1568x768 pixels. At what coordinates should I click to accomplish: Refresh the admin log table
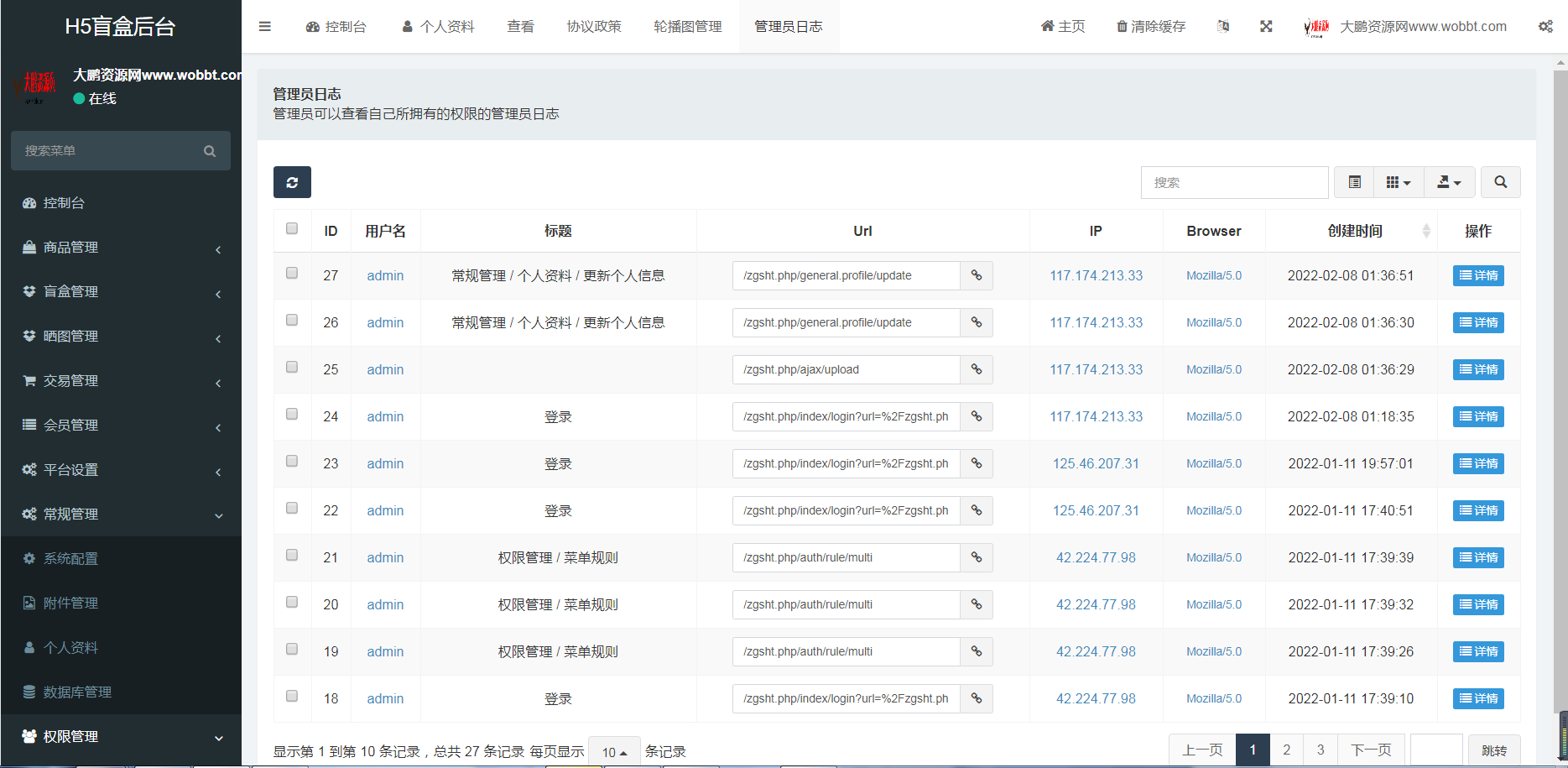291,182
